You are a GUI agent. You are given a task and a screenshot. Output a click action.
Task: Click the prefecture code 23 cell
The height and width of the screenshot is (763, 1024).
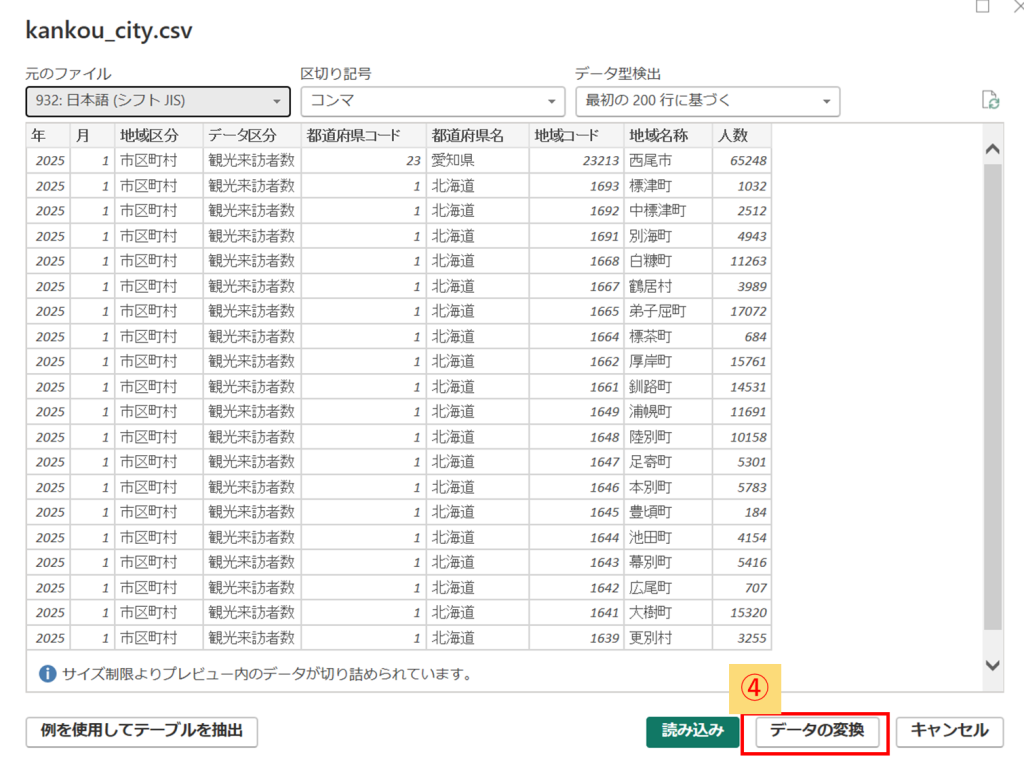click(x=364, y=161)
